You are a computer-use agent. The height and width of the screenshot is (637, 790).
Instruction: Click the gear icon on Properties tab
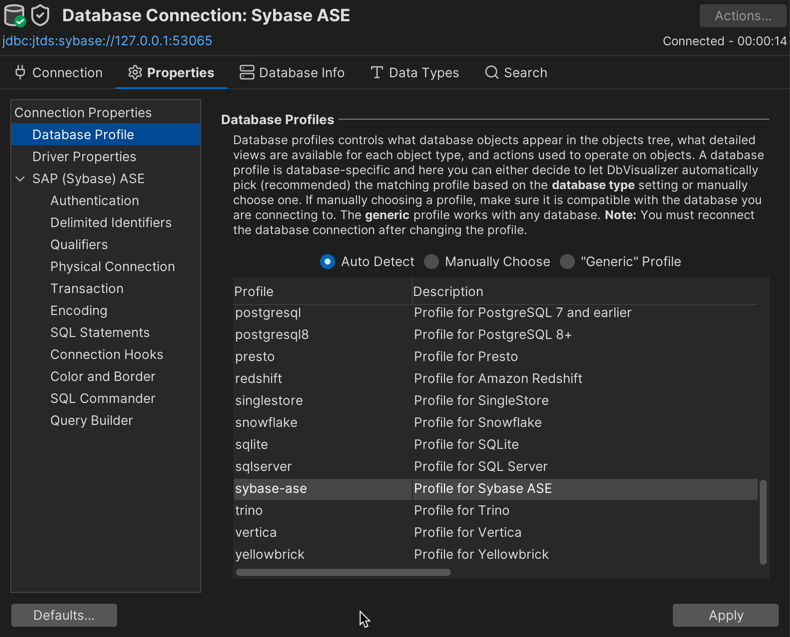[x=135, y=73]
